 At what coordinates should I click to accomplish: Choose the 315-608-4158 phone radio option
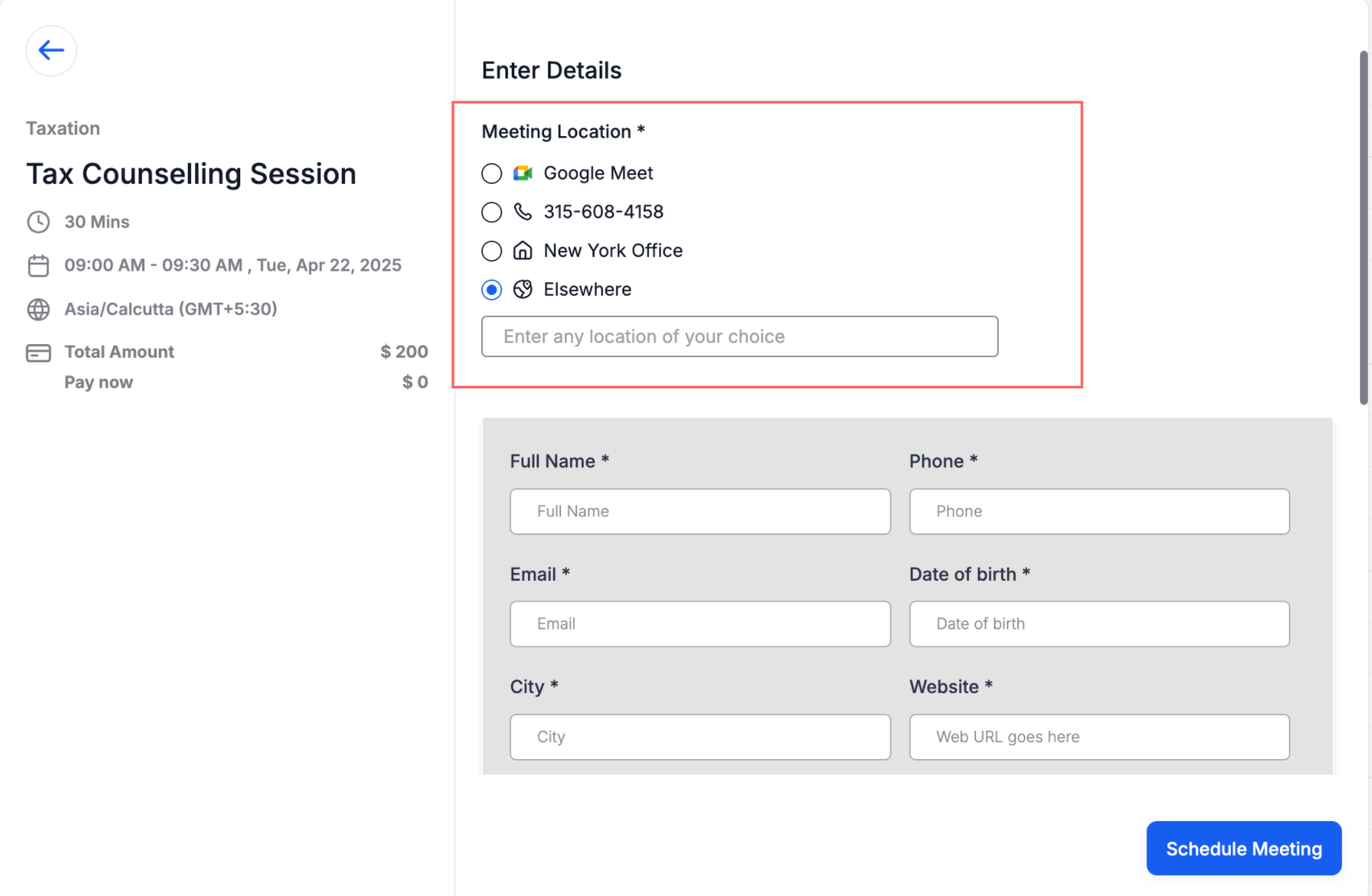pos(492,212)
